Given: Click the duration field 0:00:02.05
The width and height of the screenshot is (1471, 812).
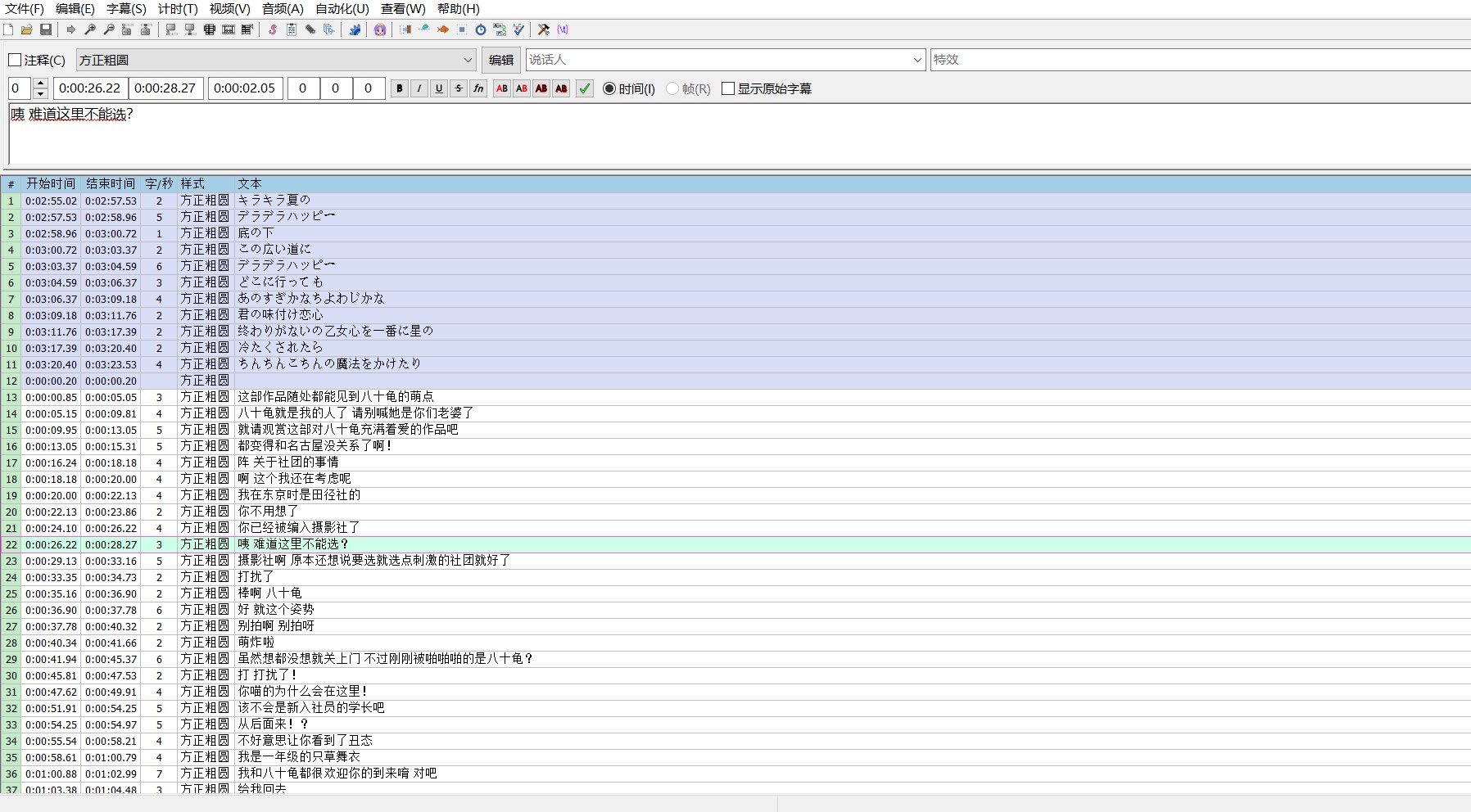Looking at the screenshot, I should pyautogui.click(x=245, y=88).
